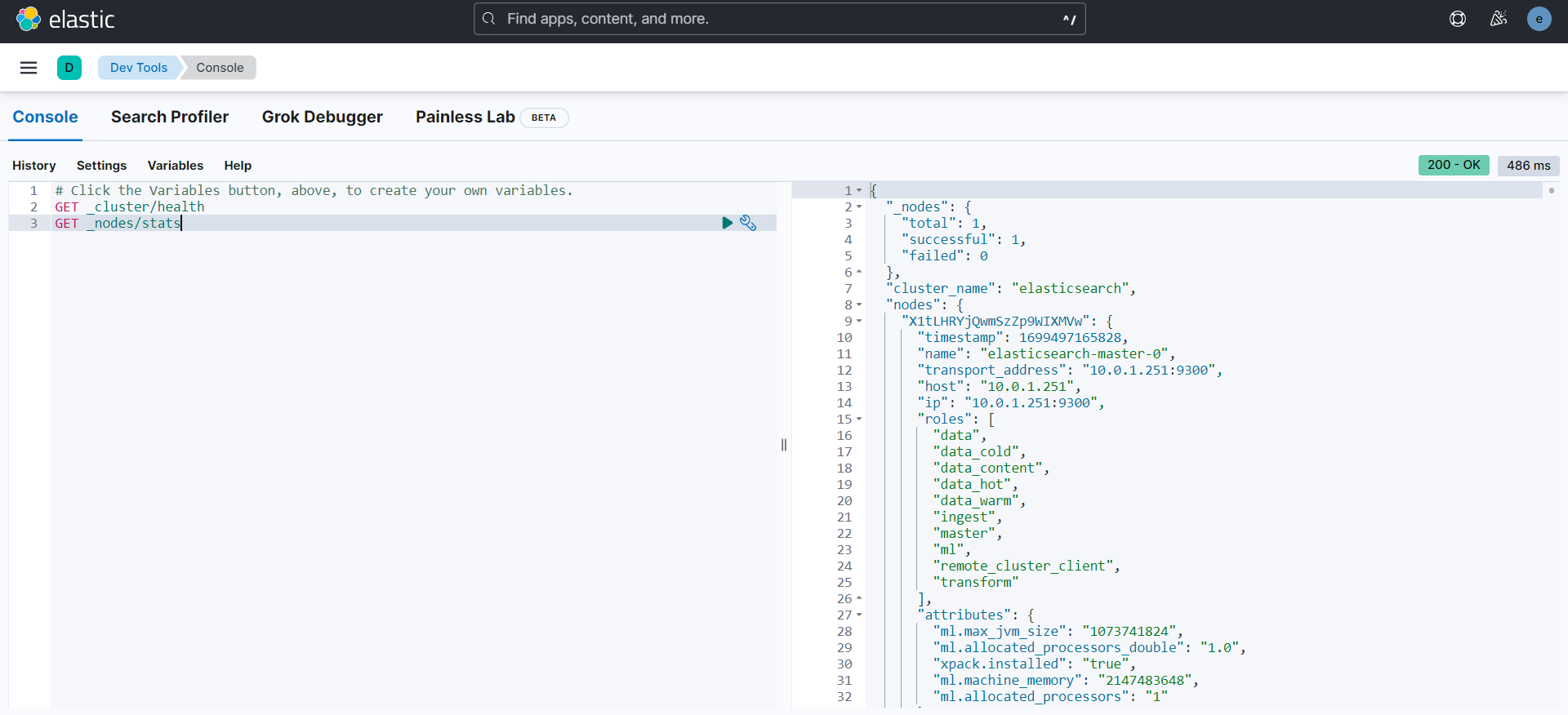
Task: Click the 200 - OK status badge
Action: (x=1454, y=165)
